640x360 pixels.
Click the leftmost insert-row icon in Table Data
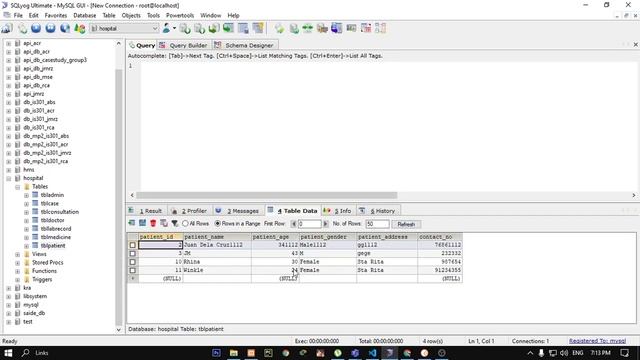(131, 223)
